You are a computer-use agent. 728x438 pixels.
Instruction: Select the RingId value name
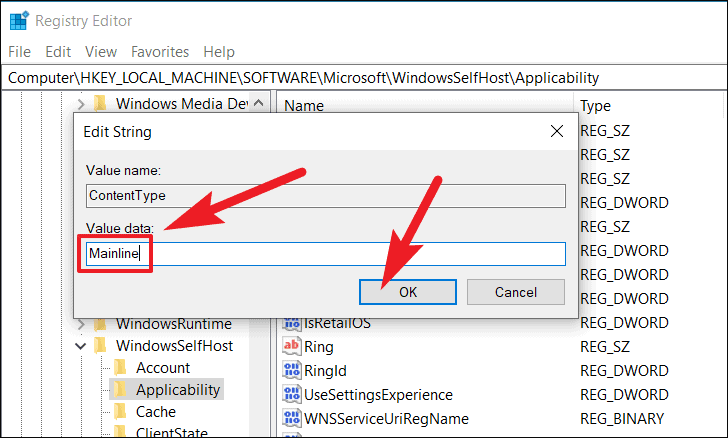[325, 371]
